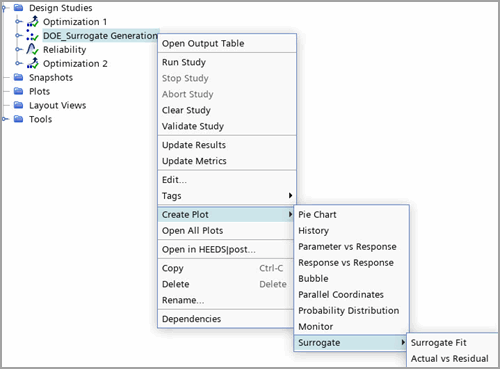Click the Snapshots folder icon
500x369 pixels.
(x=19, y=77)
